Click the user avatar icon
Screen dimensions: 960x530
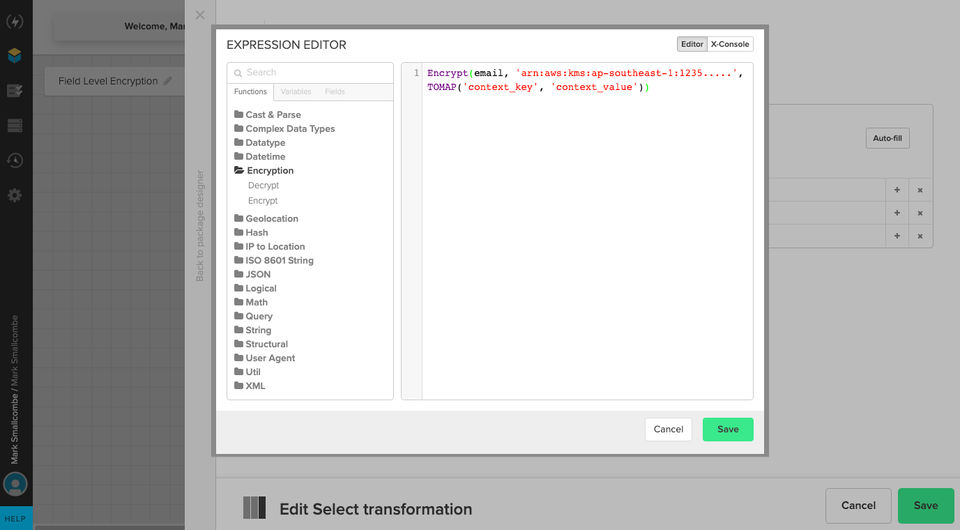pyautogui.click(x=15, y=486)
